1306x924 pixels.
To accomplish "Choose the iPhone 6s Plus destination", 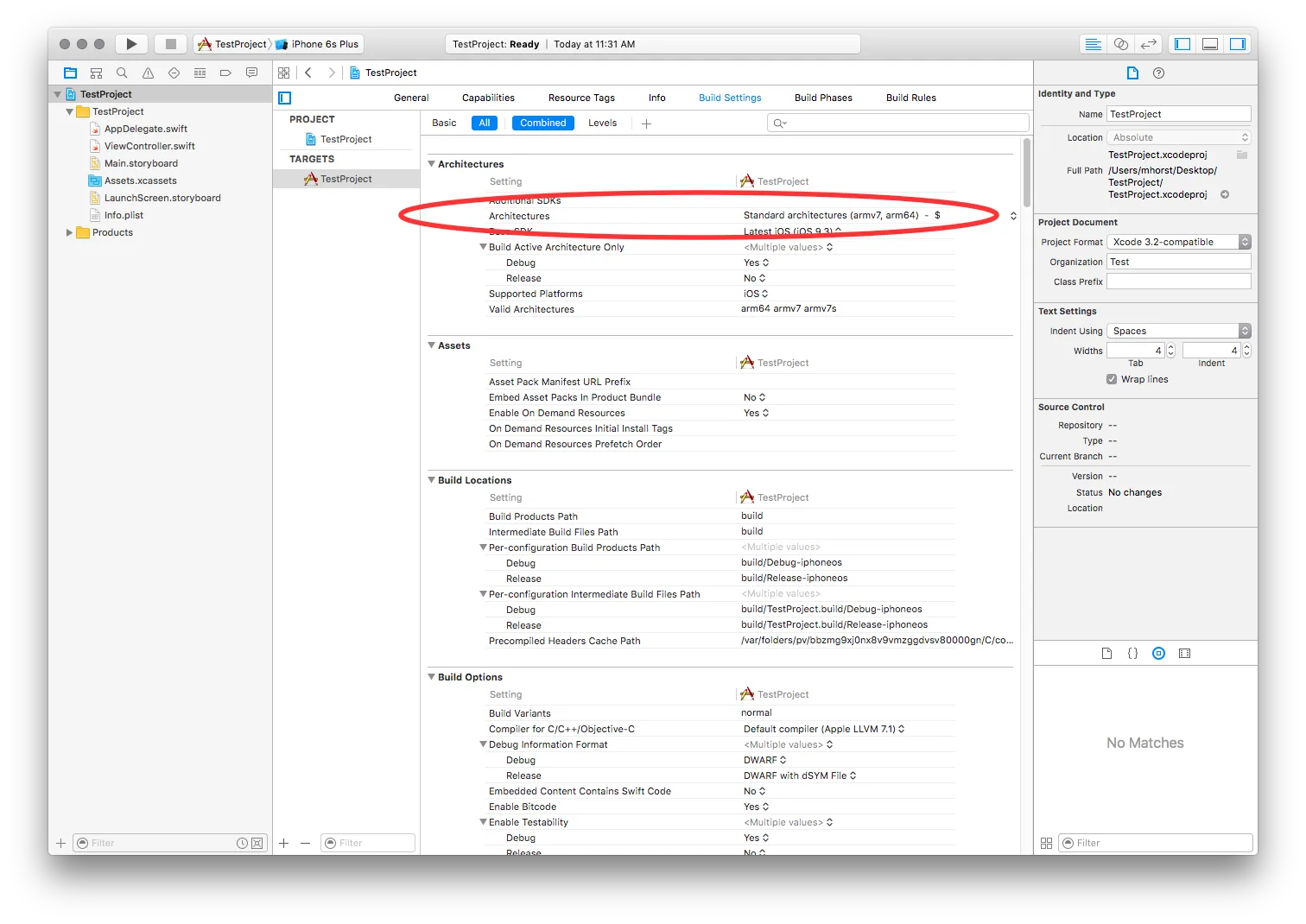I will point(317,44).
